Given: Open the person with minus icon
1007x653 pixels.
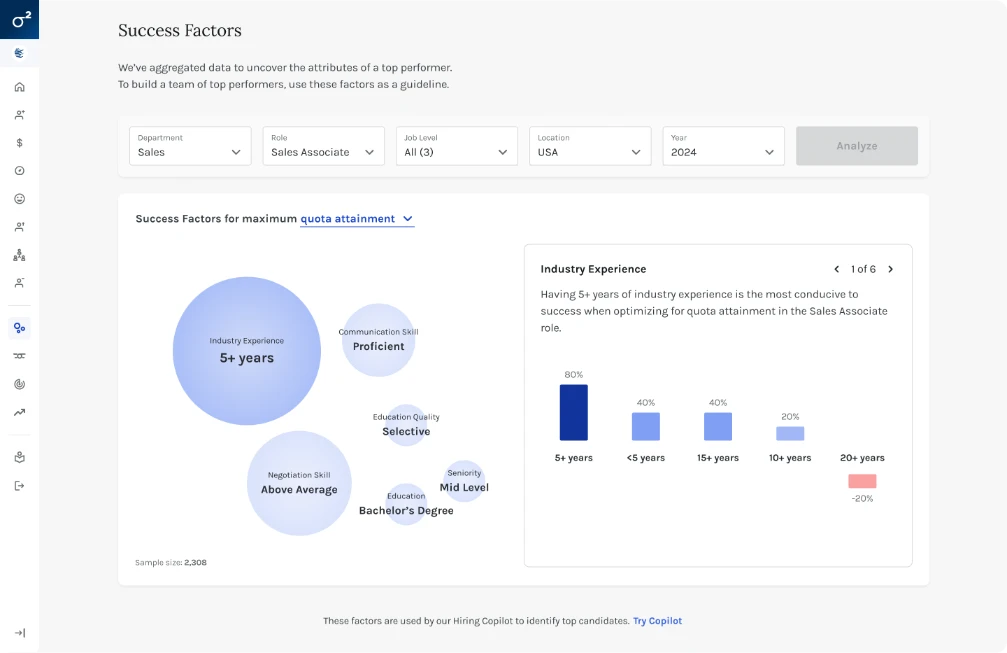Looking at the screenshot, I should pos(19,283).
